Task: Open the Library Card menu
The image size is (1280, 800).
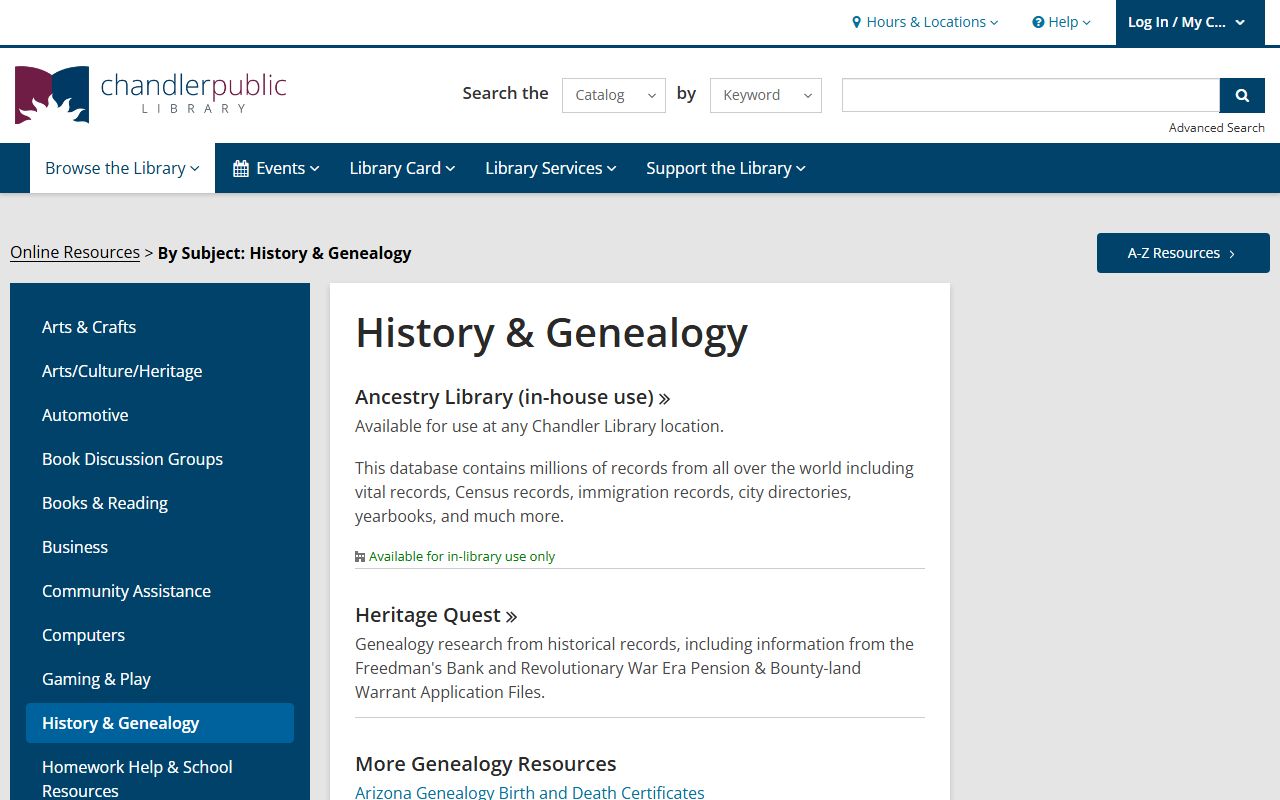Action: pos(402,168)
